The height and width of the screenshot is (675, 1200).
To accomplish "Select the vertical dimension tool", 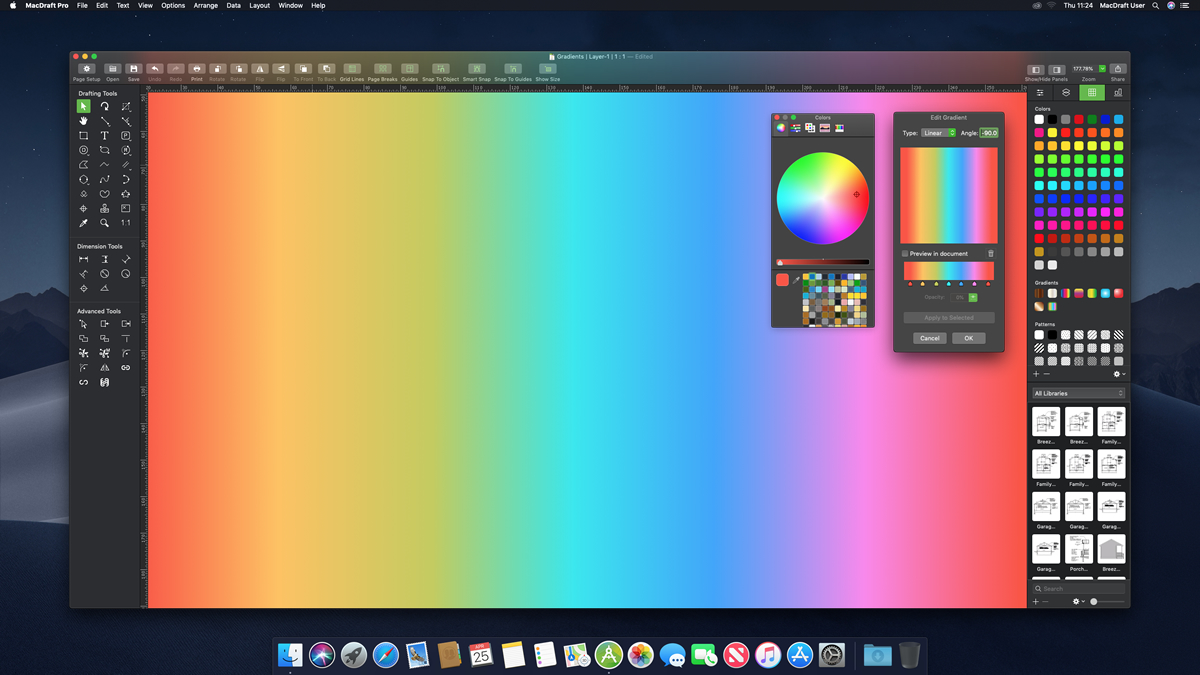I will 105,259.
